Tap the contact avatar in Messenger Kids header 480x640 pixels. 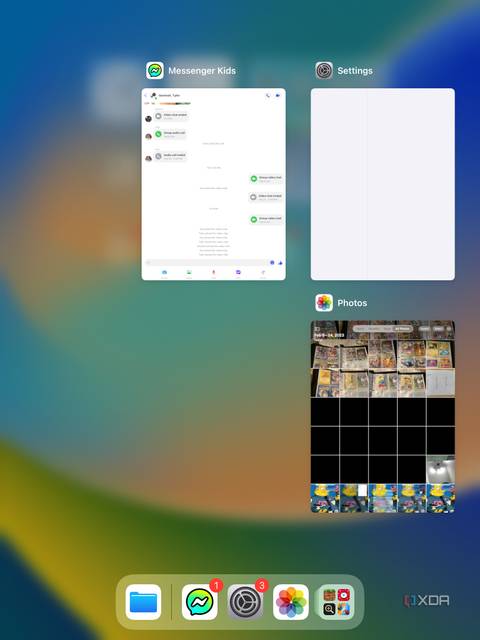tap(153, 96)
